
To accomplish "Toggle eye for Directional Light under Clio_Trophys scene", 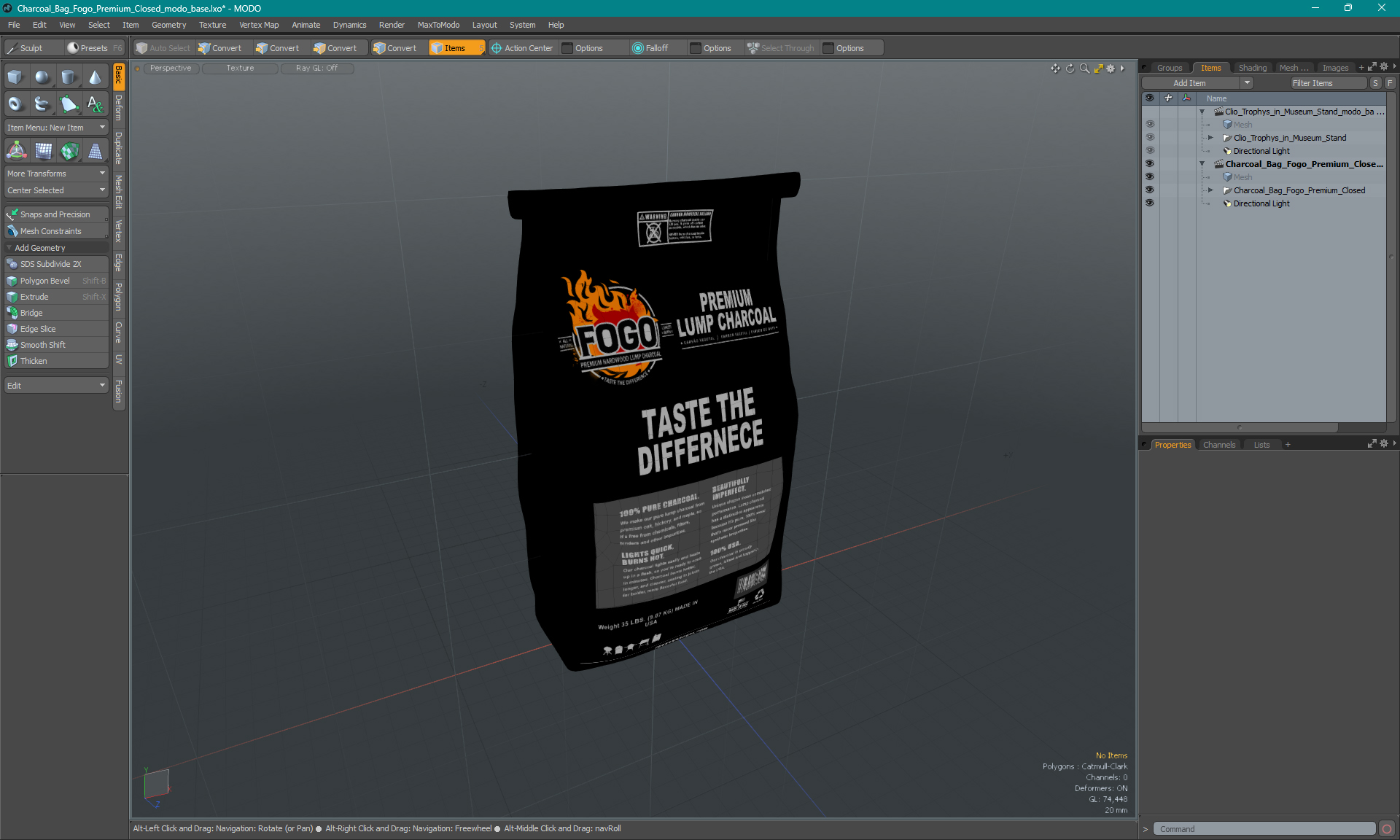I will tap(1149, 151).
